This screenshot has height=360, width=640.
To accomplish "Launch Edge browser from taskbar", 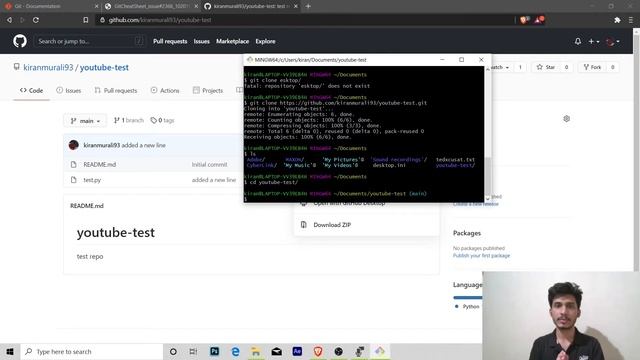I will pyautogui.click(x=236, y=351).
